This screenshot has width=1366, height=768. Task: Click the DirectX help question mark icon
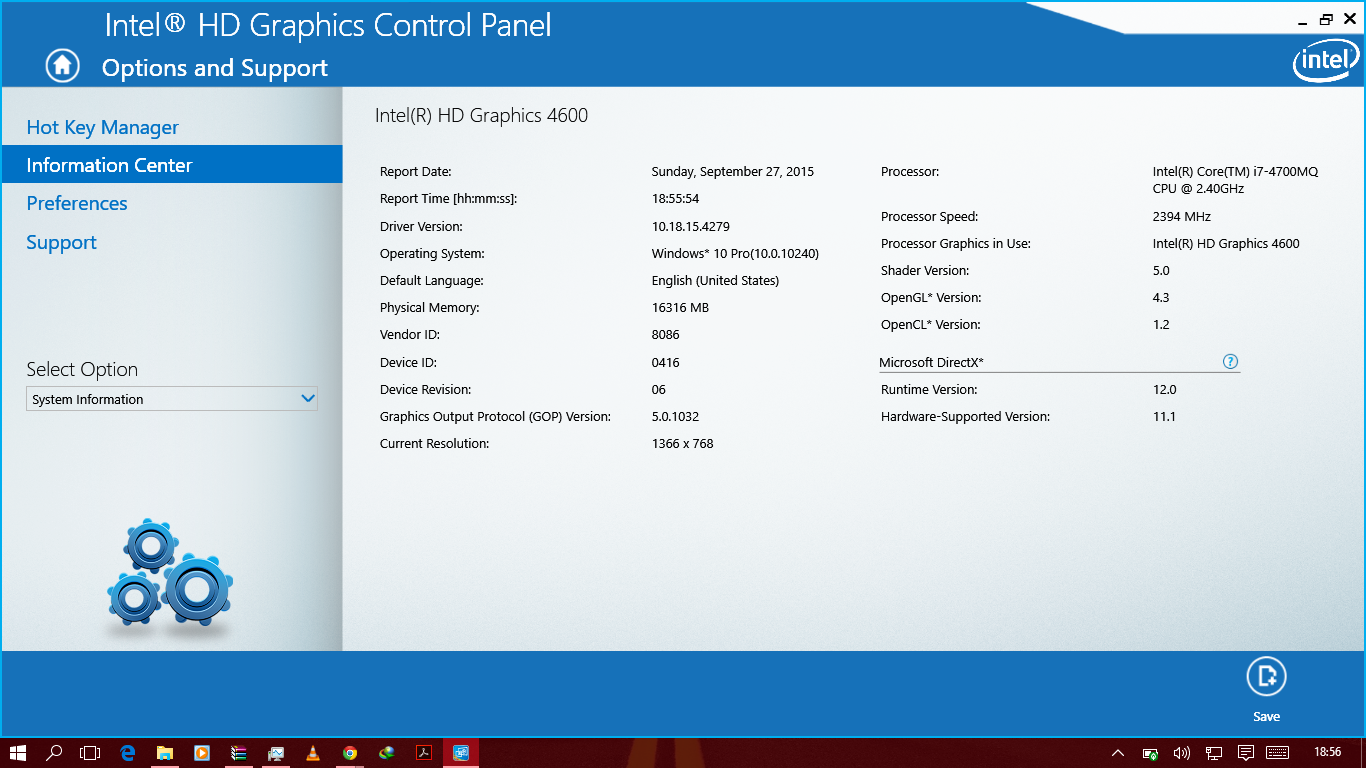tap(1230, 362)
